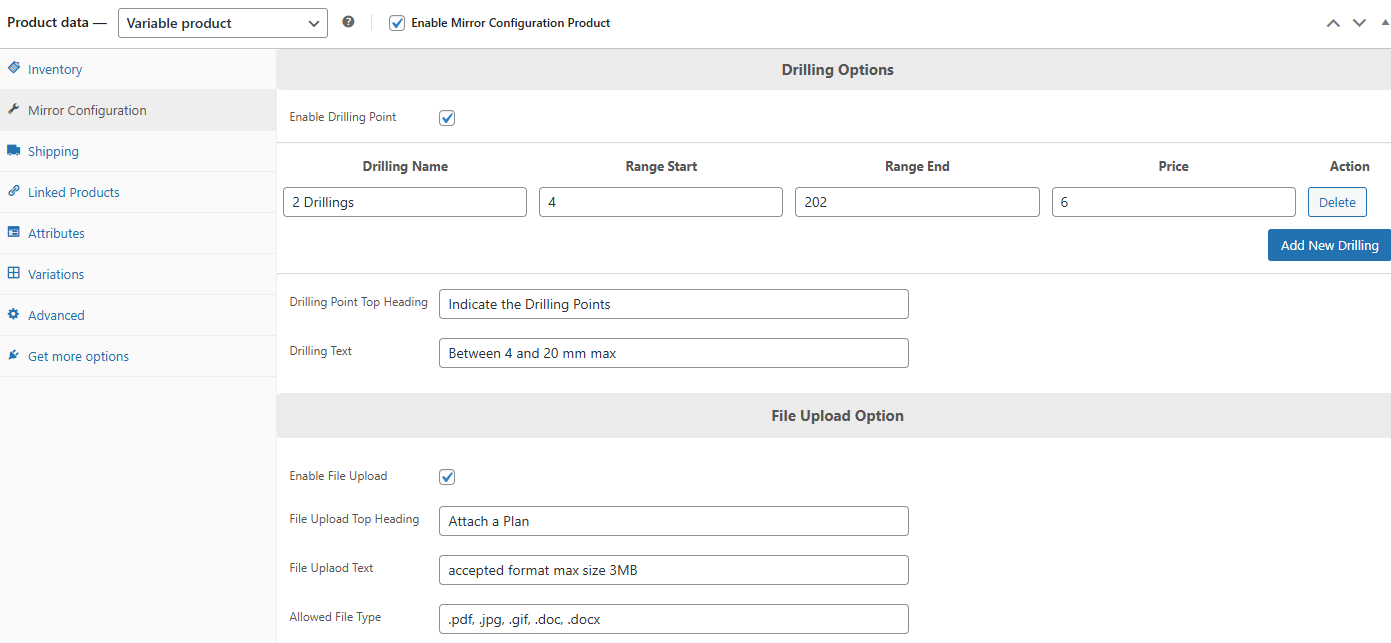Edit Drilling Point Top Heading field
This screenshot has height=643, width=1391.
(674, 304)
